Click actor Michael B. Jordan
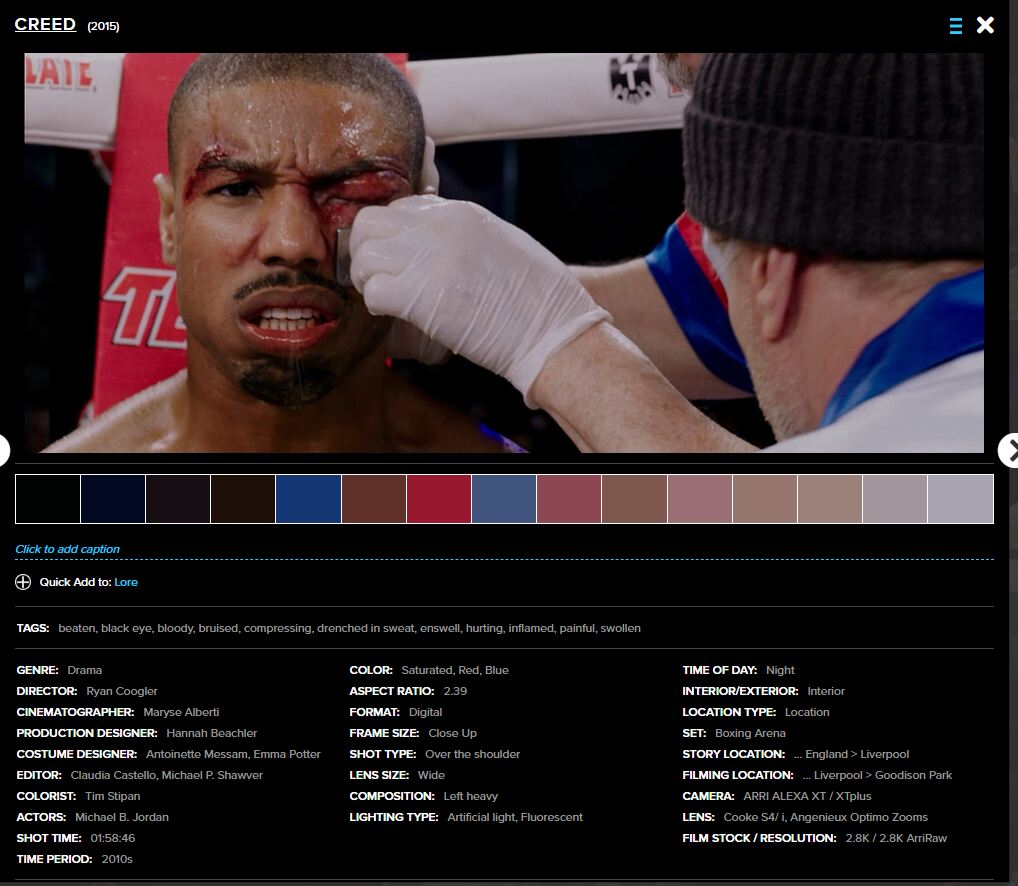The height and width of the screenshot is (886, 1018). pos(122,817)
